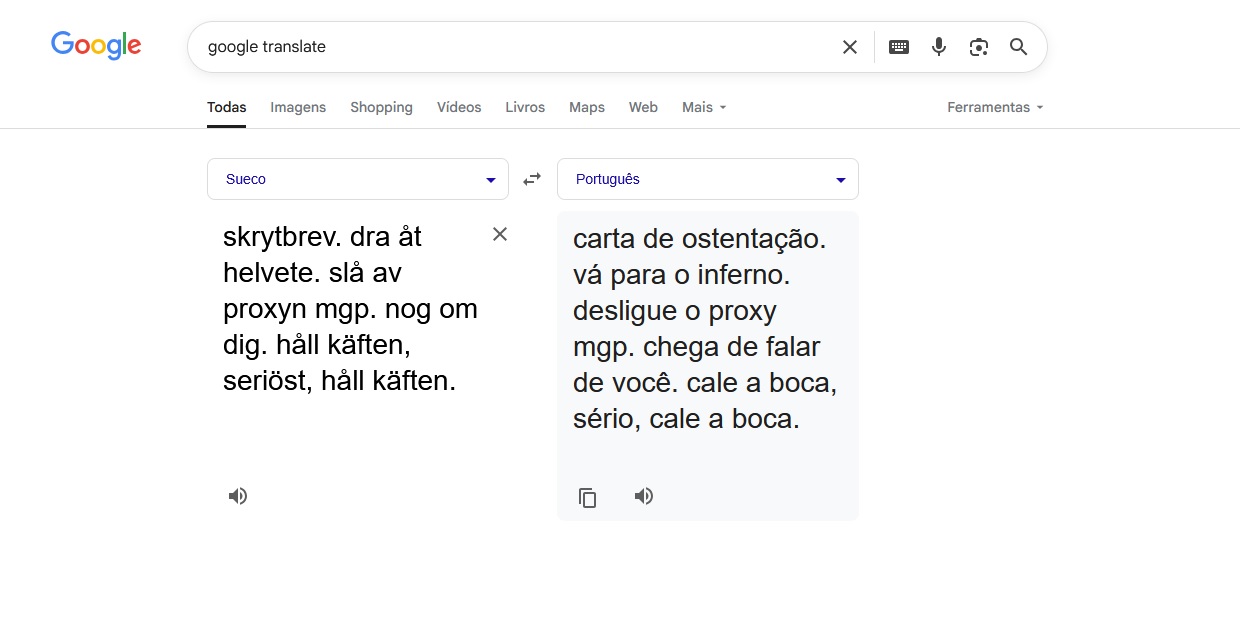Open the Português target language dropdown
This screenshot has height=626, width=1260.
click(708, 179)
